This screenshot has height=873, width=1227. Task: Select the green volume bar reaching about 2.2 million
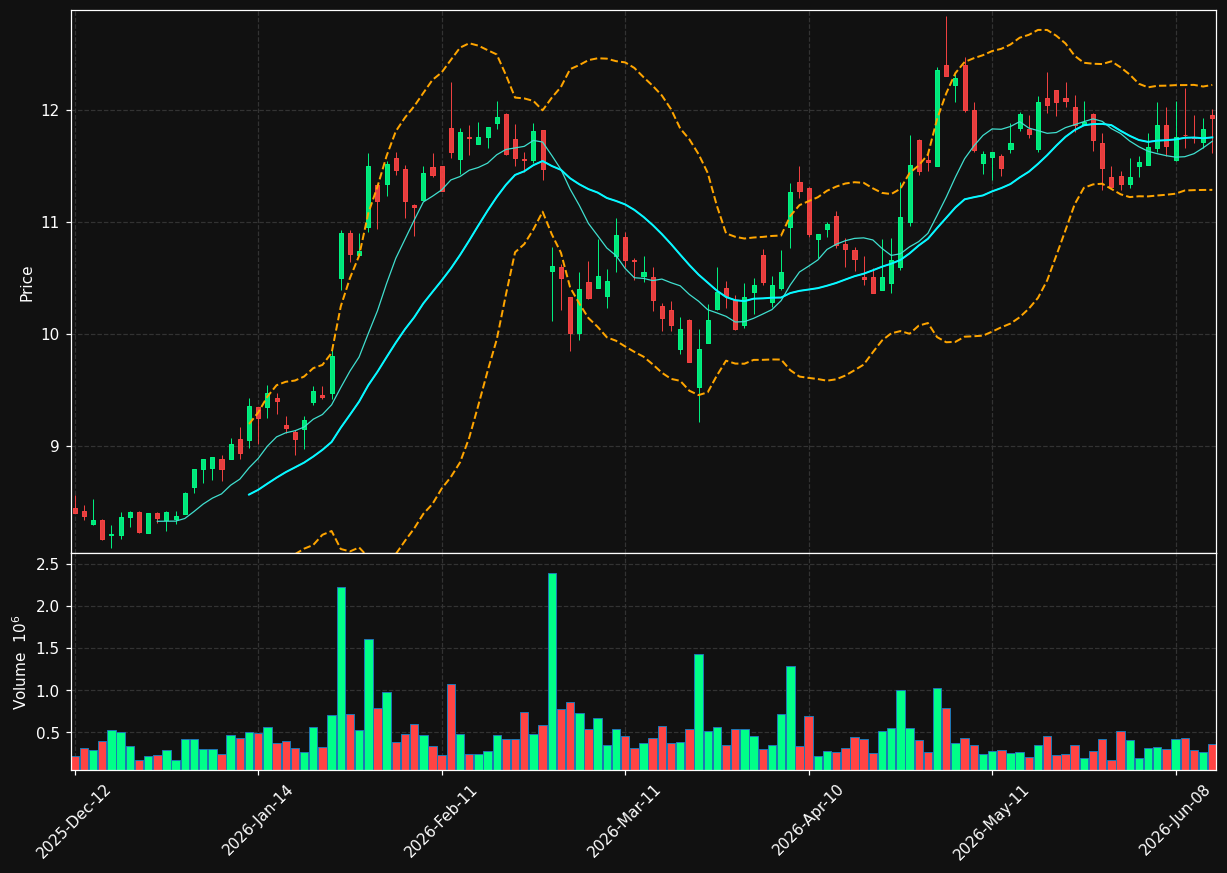tap(341, 678)
